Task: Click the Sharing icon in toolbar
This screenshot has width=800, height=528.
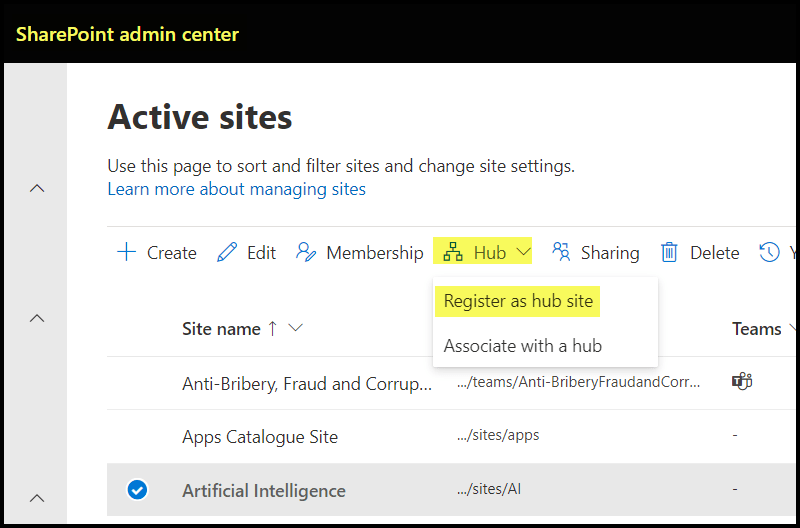Action: tap(562, 252)
